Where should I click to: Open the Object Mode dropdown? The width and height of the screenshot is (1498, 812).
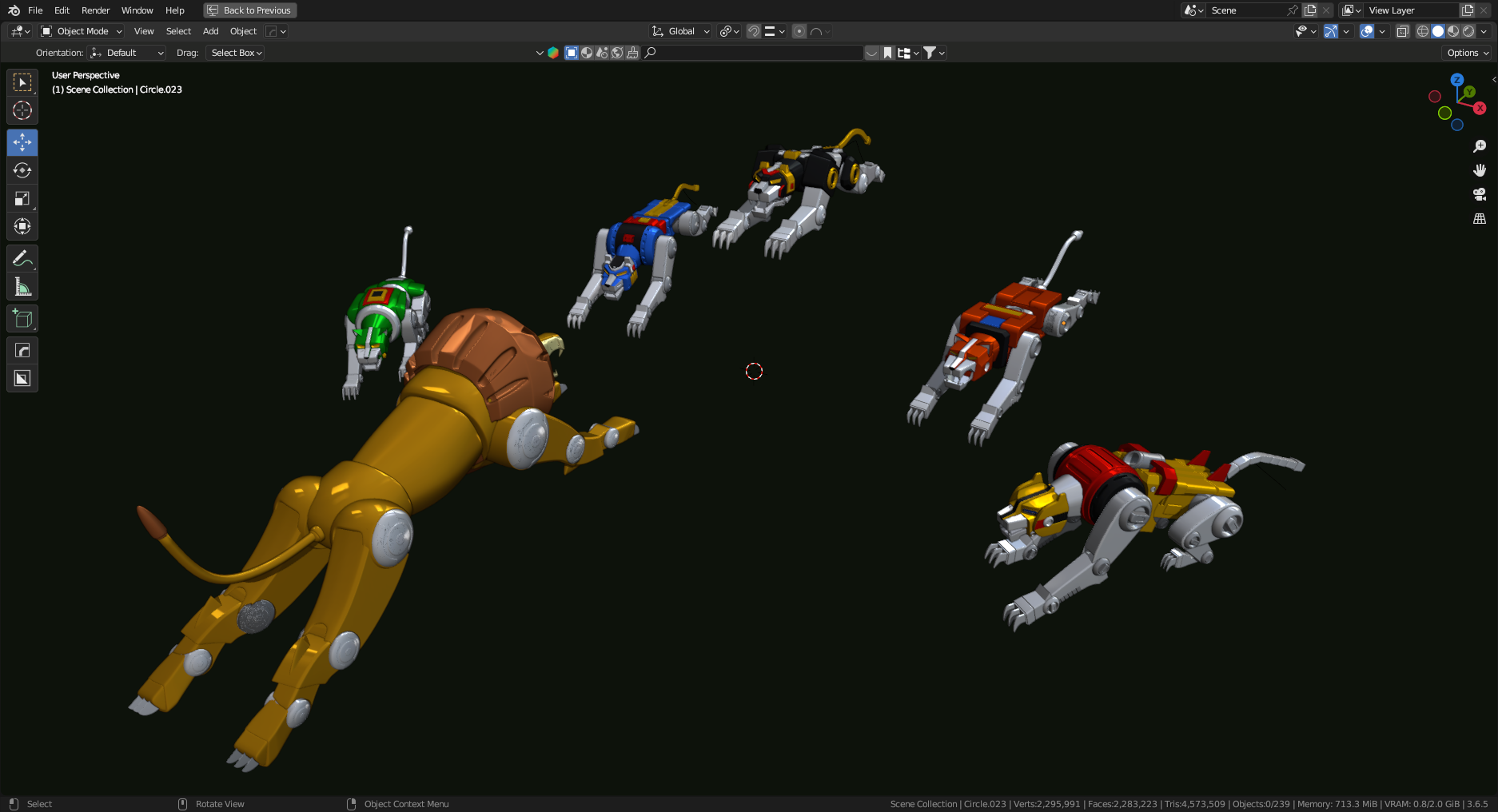(x=82, y=31)
